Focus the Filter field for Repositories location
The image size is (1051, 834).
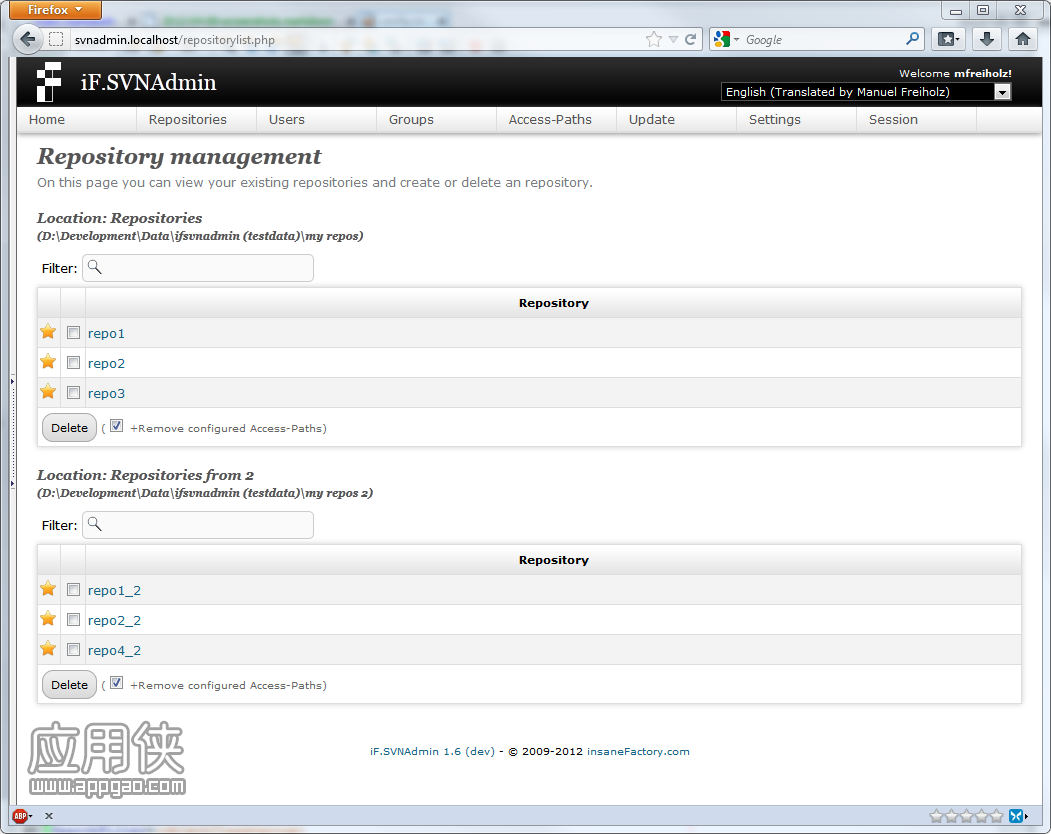pyautogui.click(x=198, y=267)
